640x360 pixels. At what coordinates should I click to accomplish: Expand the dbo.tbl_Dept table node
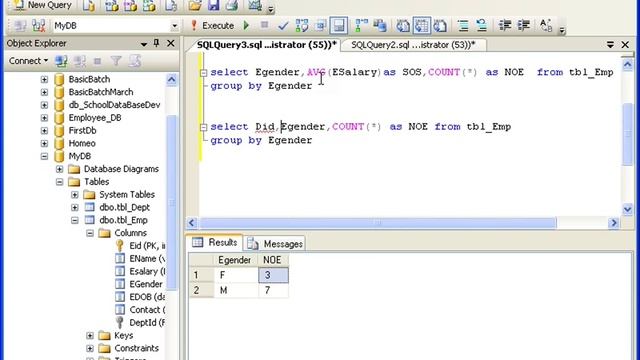[x=75, y=207]
